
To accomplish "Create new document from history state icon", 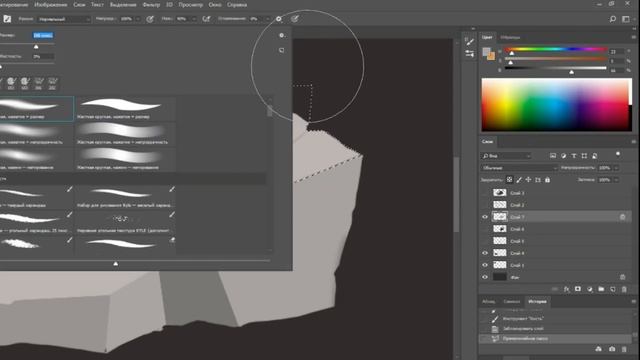I will click(x=598, y=349).
